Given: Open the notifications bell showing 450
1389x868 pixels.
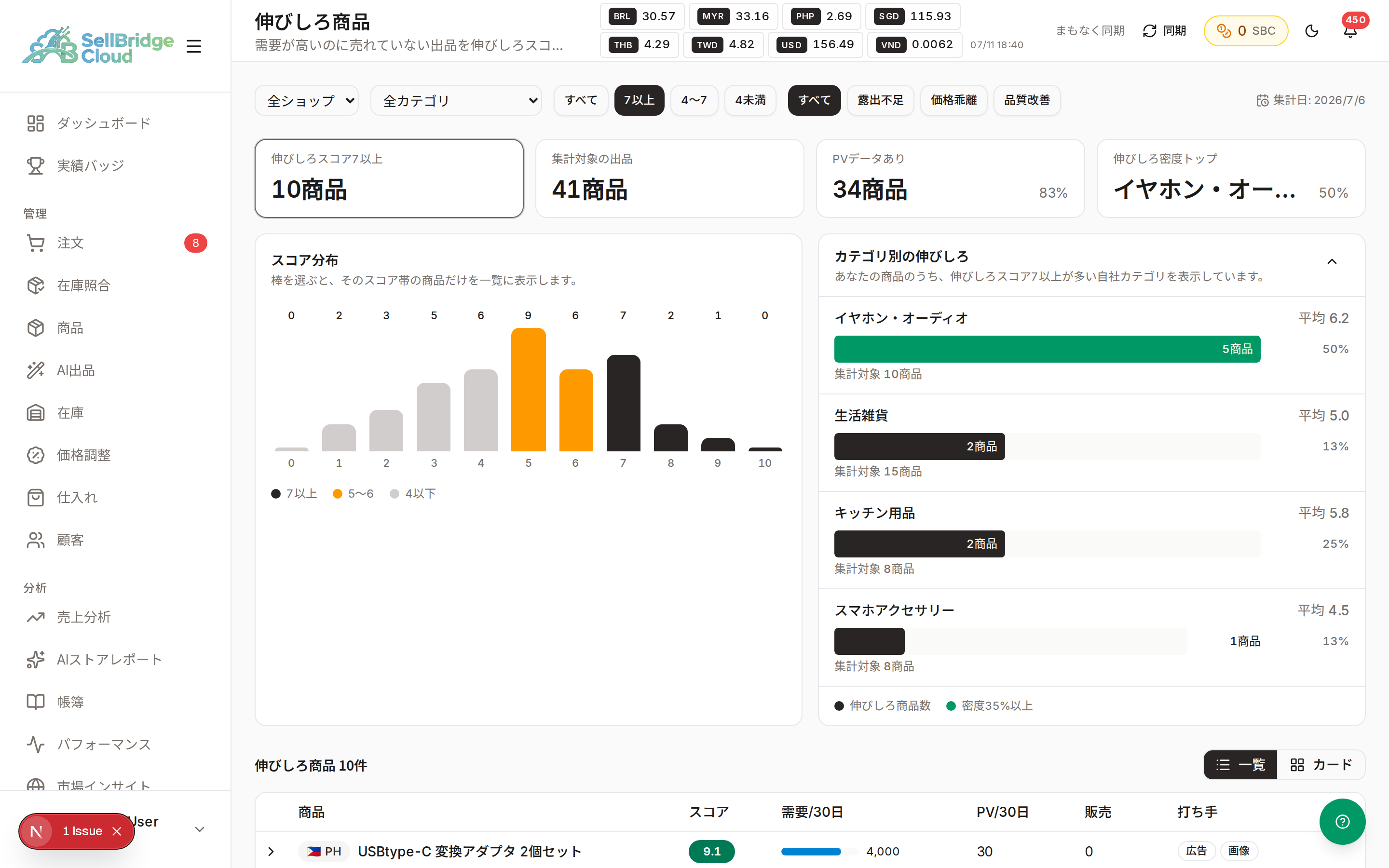Looking at the screenshot, I should (x=1350, y=31).
